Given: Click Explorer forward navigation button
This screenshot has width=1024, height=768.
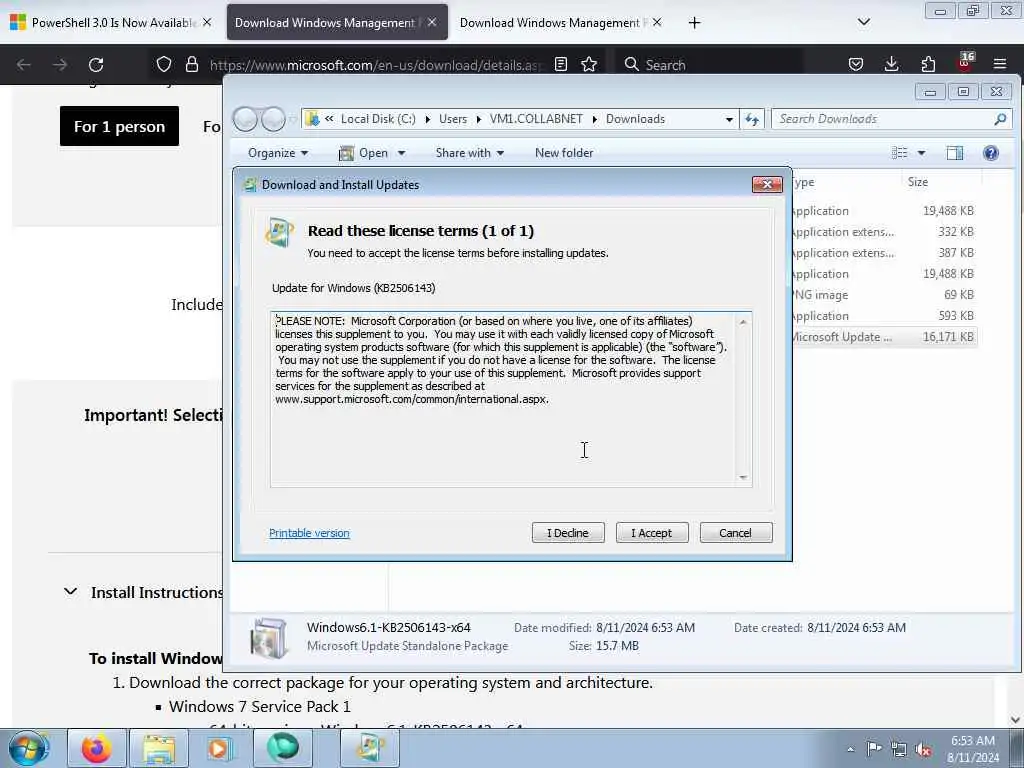Looking at the screenshot, I should tap(273, 119).
